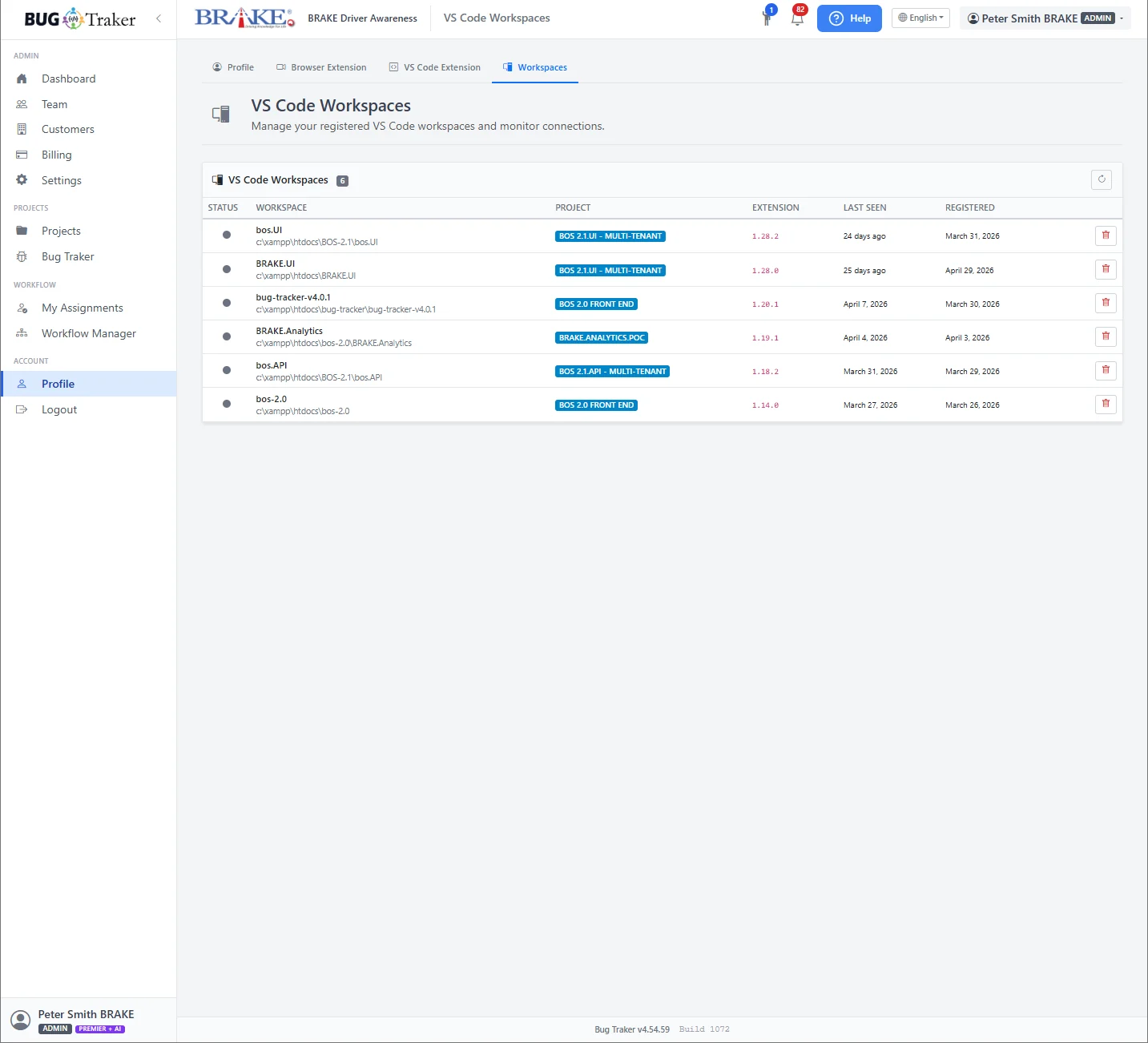
Task: Click the Peter Smith BRAKE avatar at bottom
Action: (x=21, y=1020)
